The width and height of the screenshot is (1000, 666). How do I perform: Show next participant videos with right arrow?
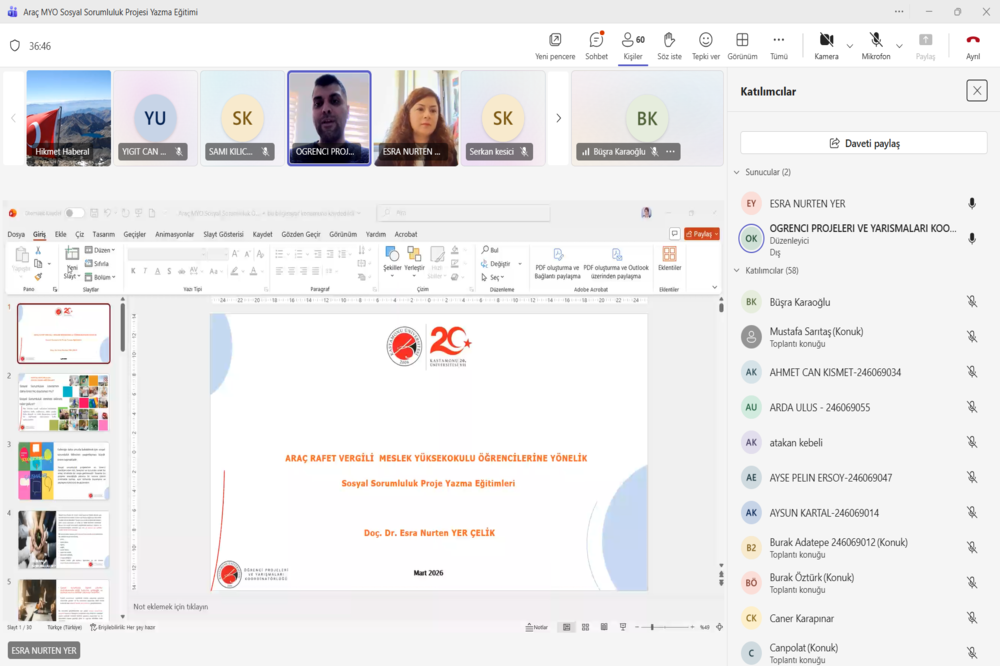coord(558,118)
